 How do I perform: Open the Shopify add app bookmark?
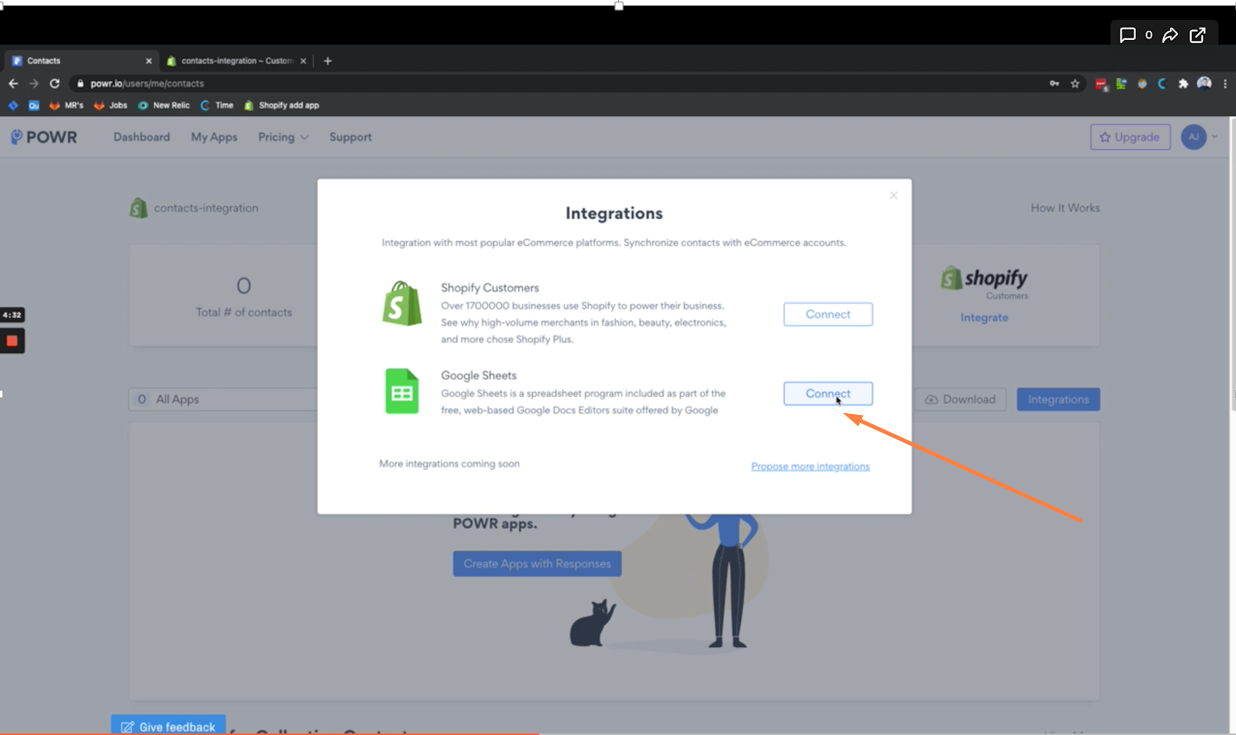coord(281,105)
